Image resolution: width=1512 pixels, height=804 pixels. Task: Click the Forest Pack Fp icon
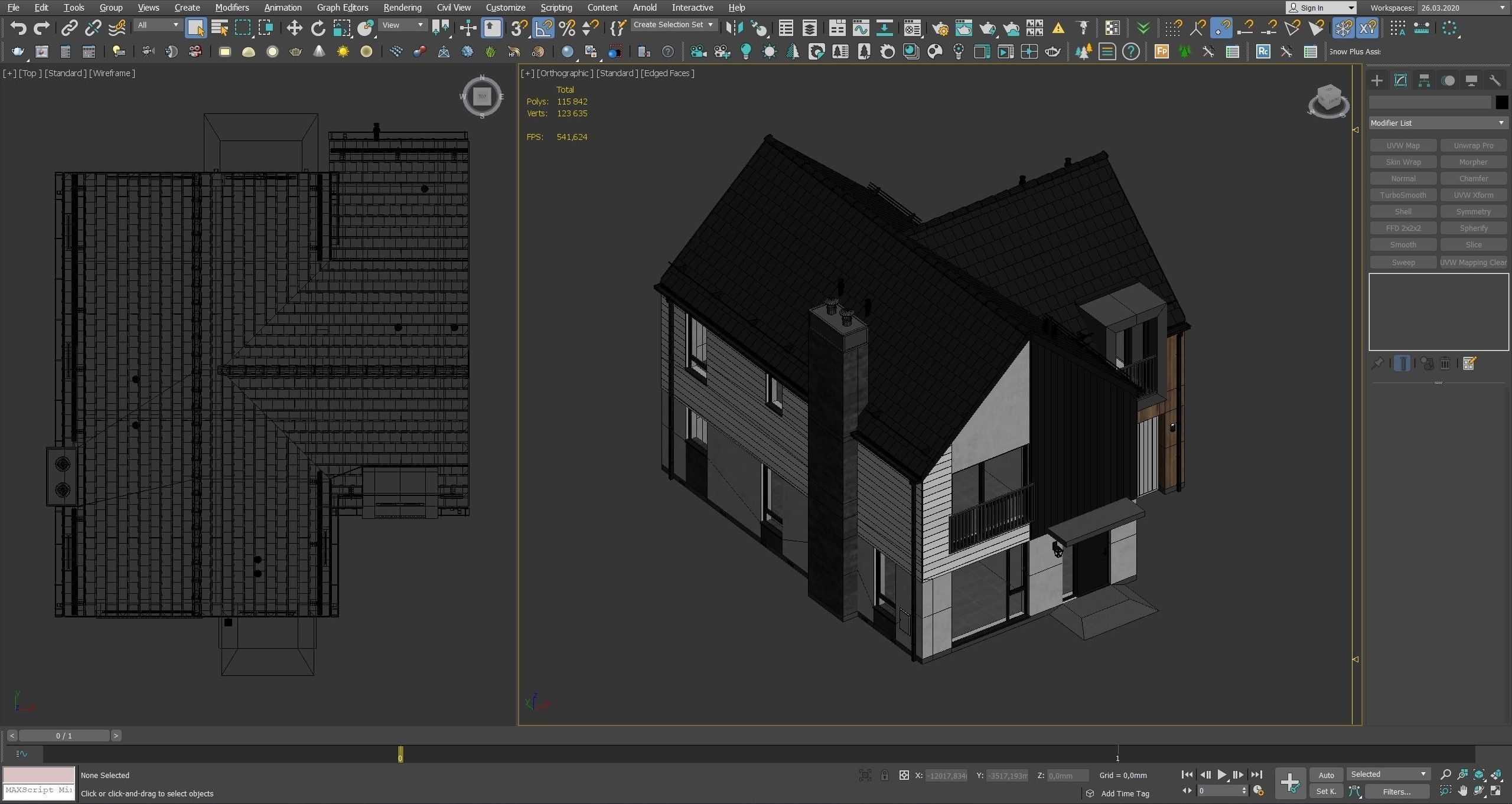point(1161,51)
